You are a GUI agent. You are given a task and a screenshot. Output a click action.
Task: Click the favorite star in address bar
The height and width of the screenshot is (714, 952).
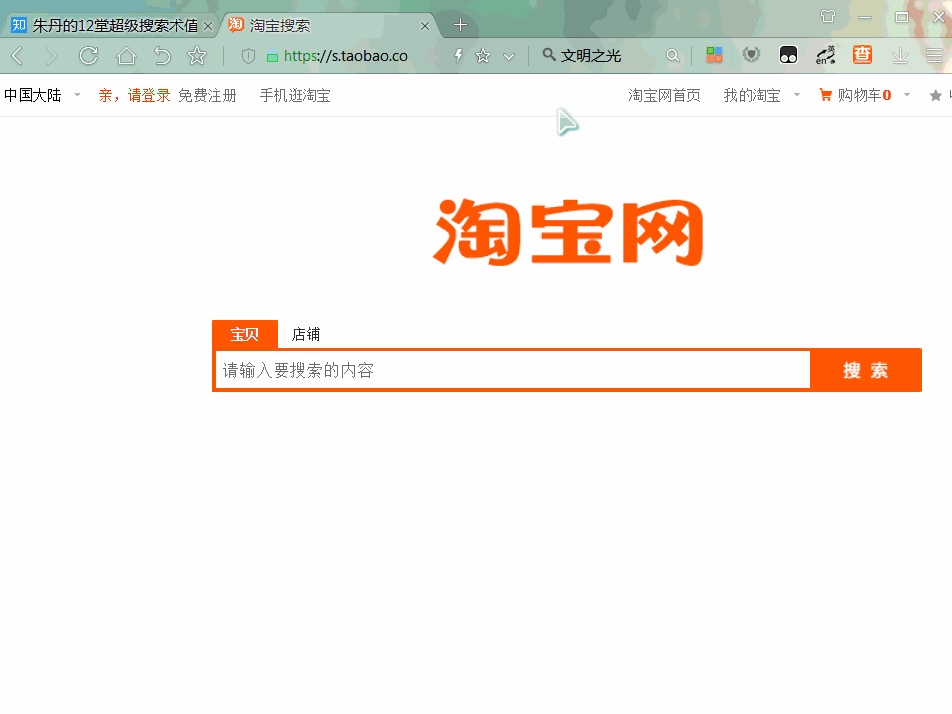point(483,56)
